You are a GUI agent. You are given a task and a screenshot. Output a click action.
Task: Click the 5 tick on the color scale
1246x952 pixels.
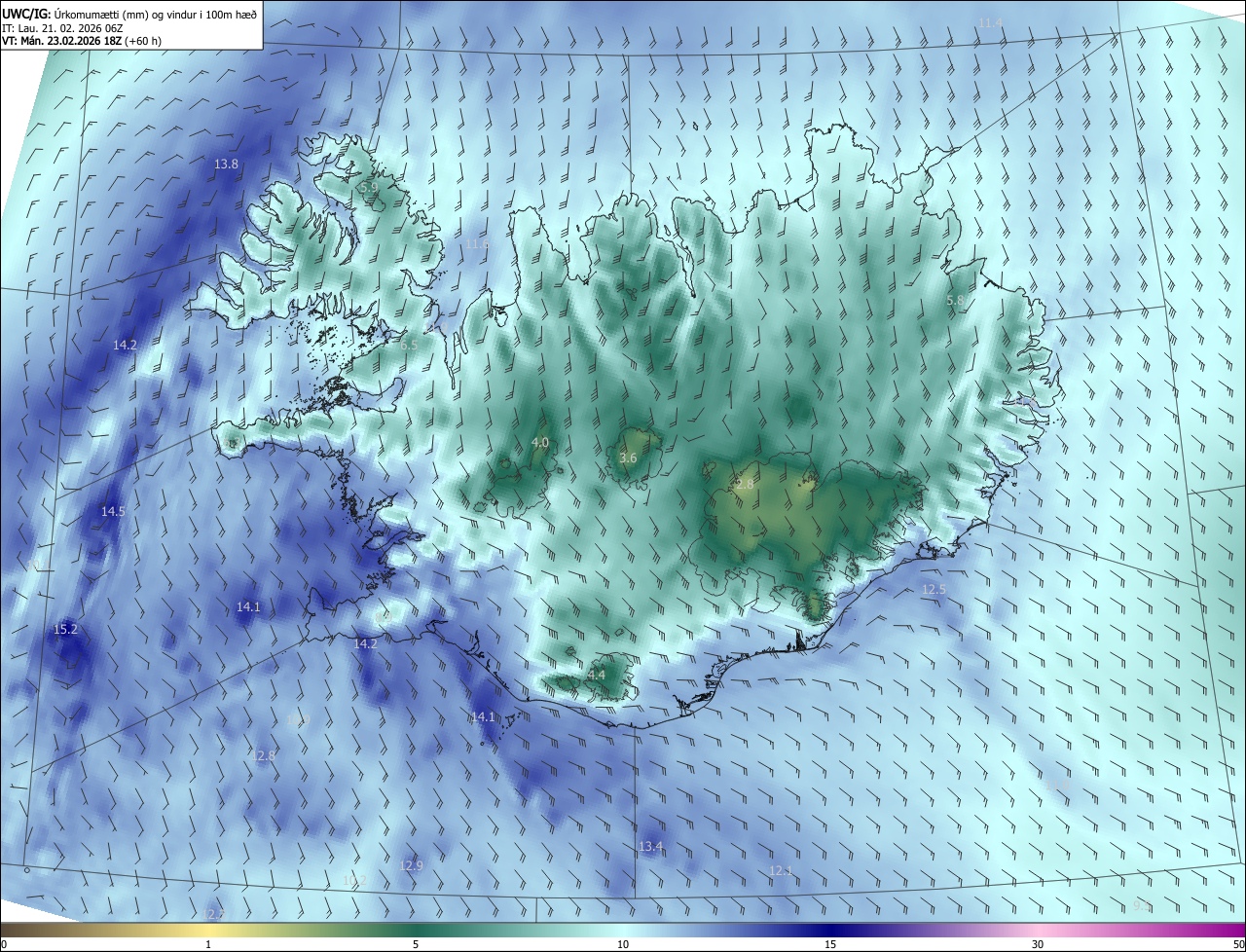point(416,944)
